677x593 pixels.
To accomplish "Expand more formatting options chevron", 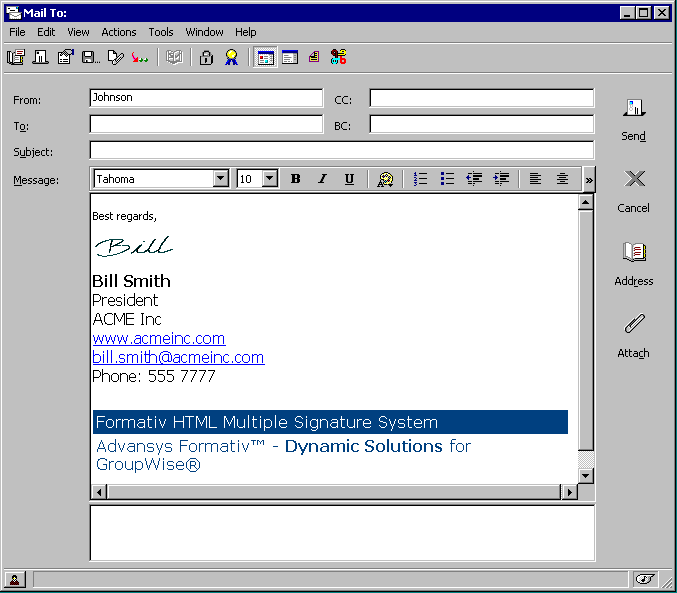I will click(x=589, y=180).
